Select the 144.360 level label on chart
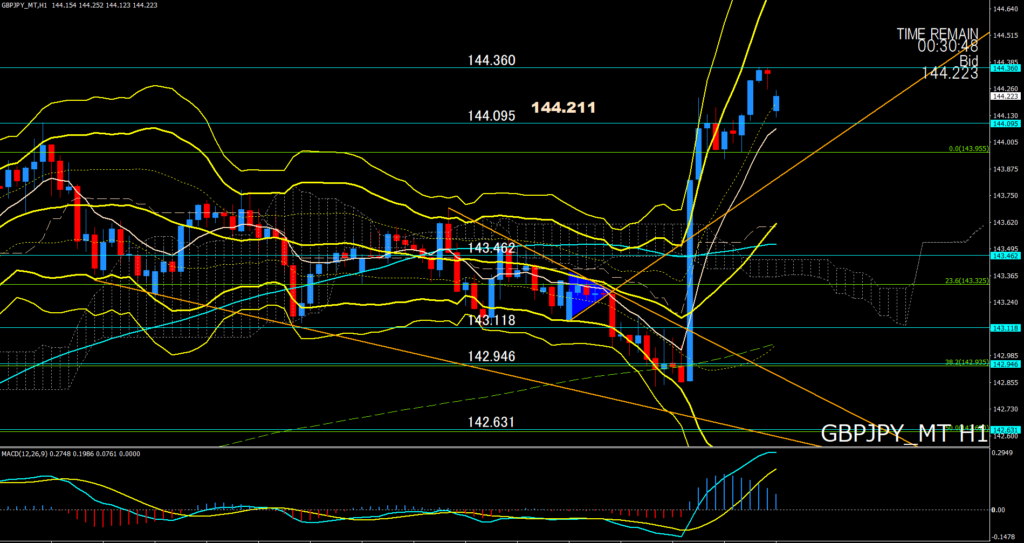Viewport: 1024px width, 543px height. pyautogui.click(x=492, y=60)
